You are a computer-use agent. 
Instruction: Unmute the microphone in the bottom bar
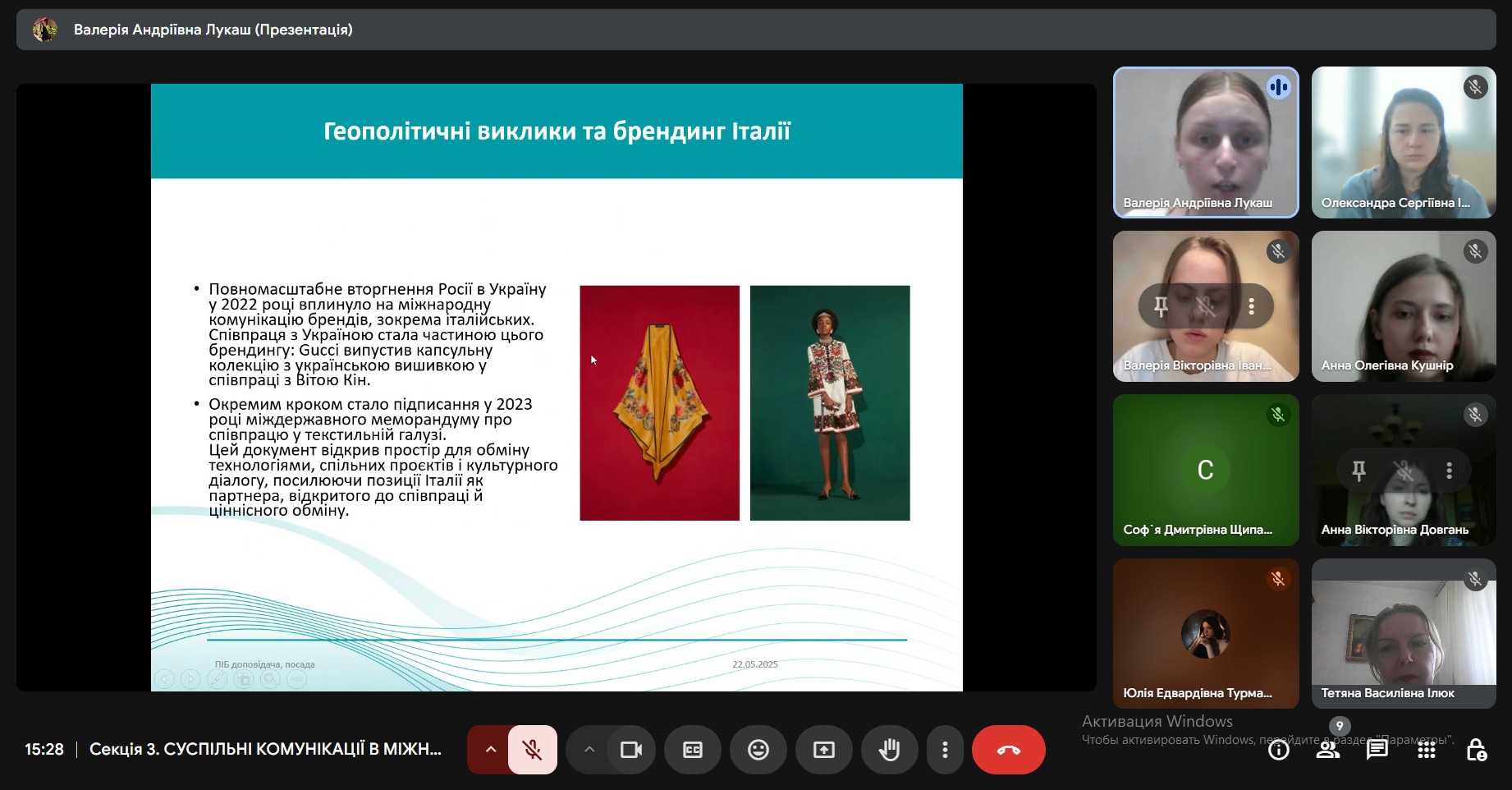click(x=532, y=750)
